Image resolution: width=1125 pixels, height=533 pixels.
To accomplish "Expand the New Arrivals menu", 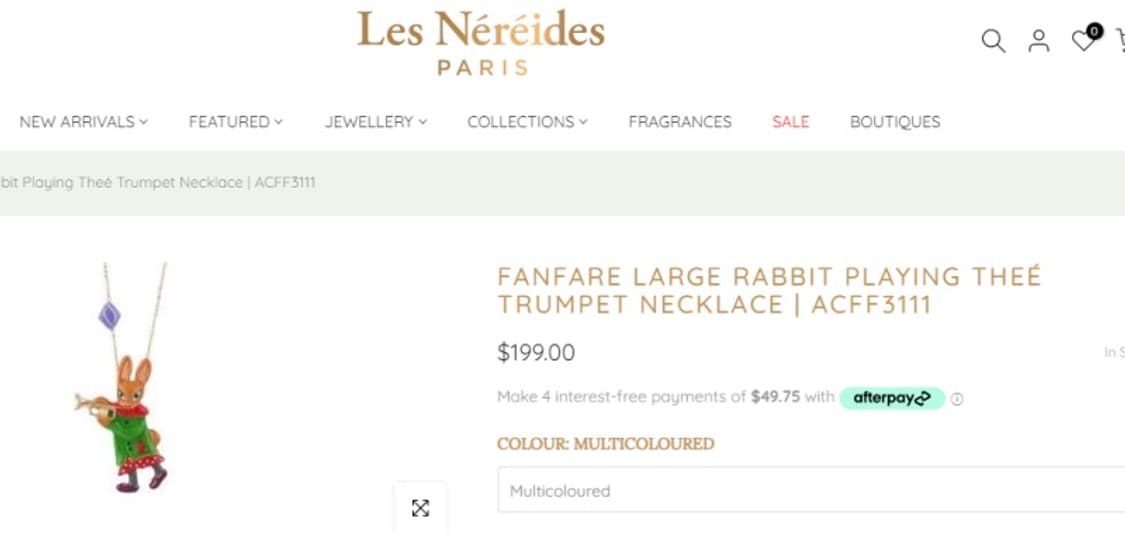I will [x=83, y=122].
